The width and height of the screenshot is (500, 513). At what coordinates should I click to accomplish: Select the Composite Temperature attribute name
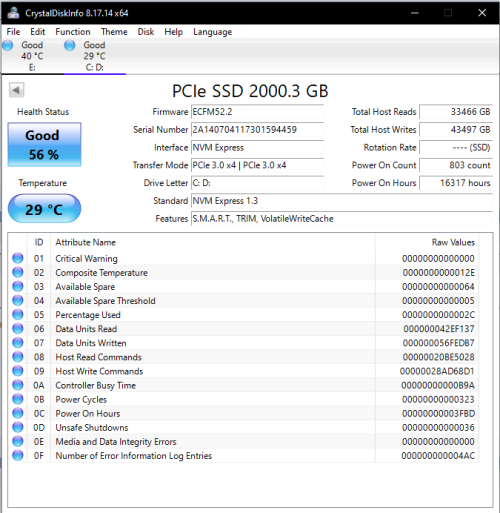101,273
